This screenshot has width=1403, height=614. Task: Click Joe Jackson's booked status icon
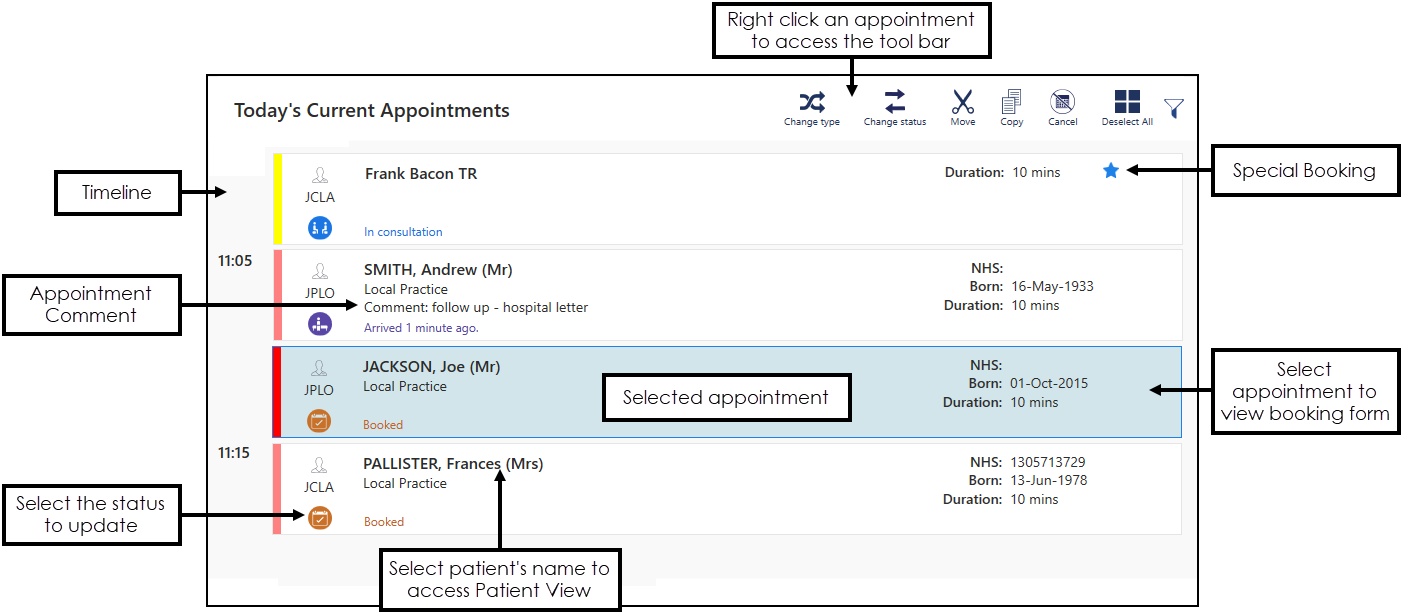tap(319, 421)
